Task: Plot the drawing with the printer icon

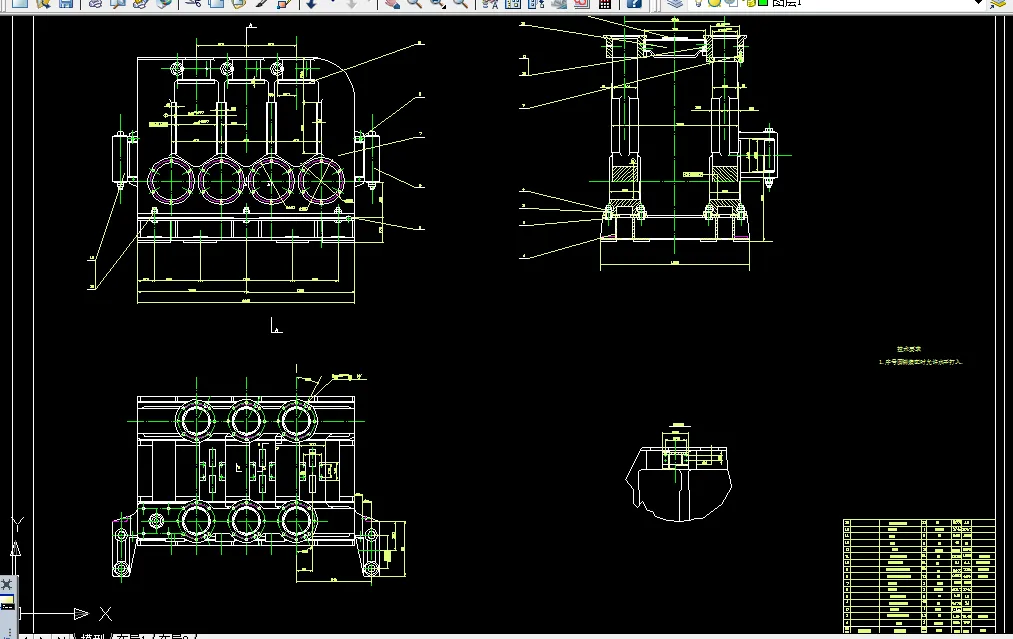Action: coord(95,3)
